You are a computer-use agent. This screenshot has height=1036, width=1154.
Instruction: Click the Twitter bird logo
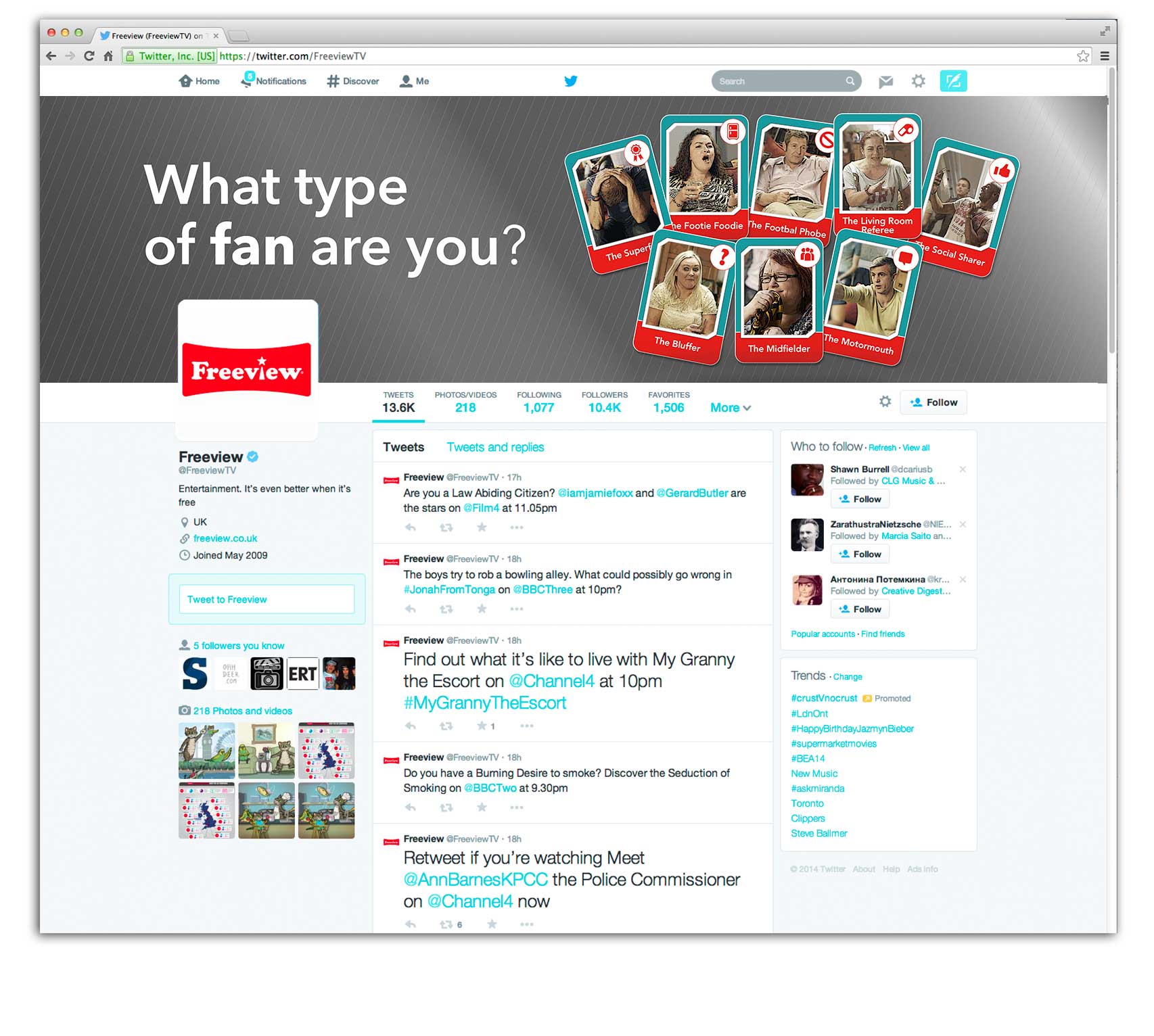click(x=571, y=81)
